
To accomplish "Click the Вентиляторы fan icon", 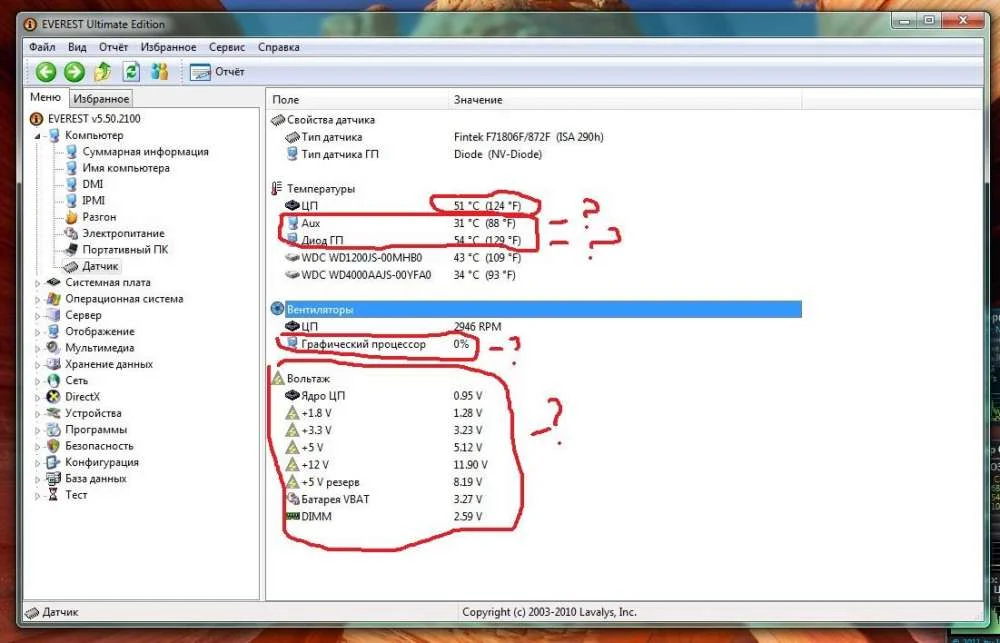I will pos(277,309).
